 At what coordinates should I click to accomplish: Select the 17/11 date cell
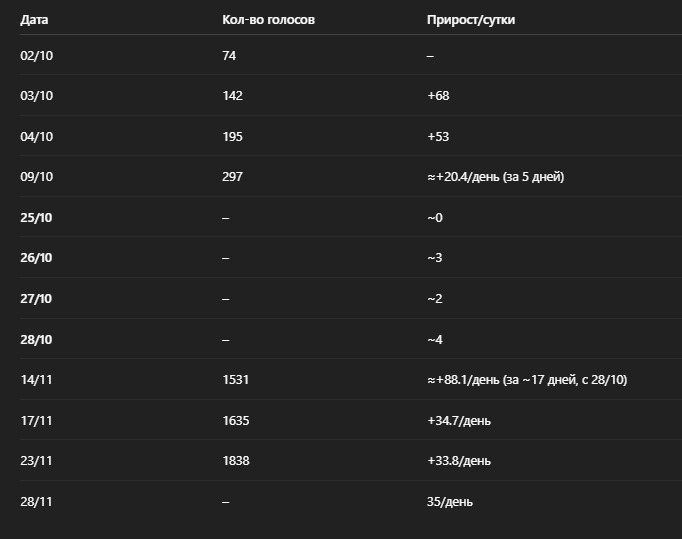click(36, 421)
